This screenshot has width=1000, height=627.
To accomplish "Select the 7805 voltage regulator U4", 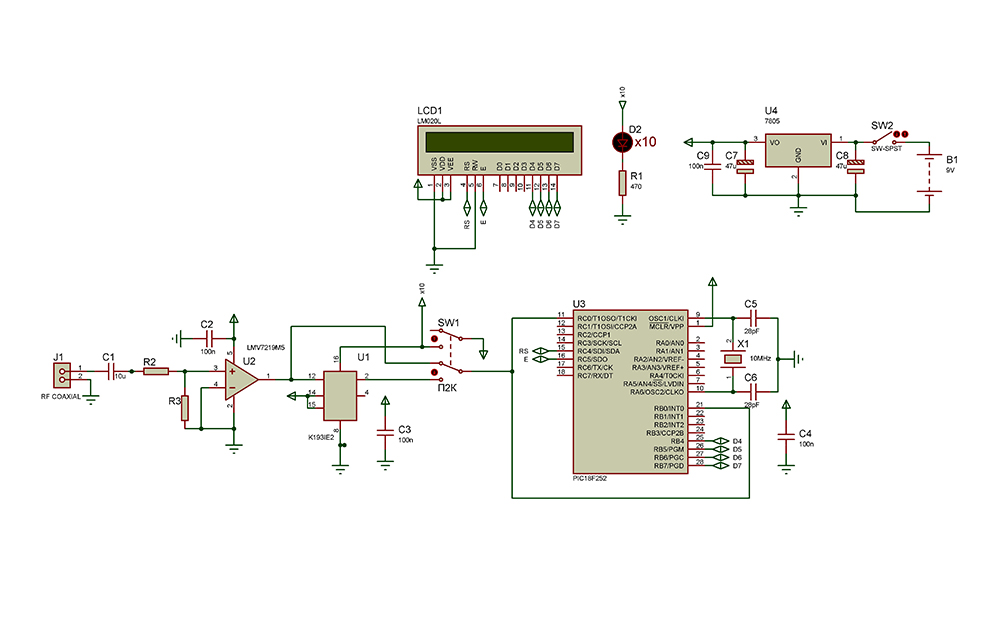I will pos(798,149).
